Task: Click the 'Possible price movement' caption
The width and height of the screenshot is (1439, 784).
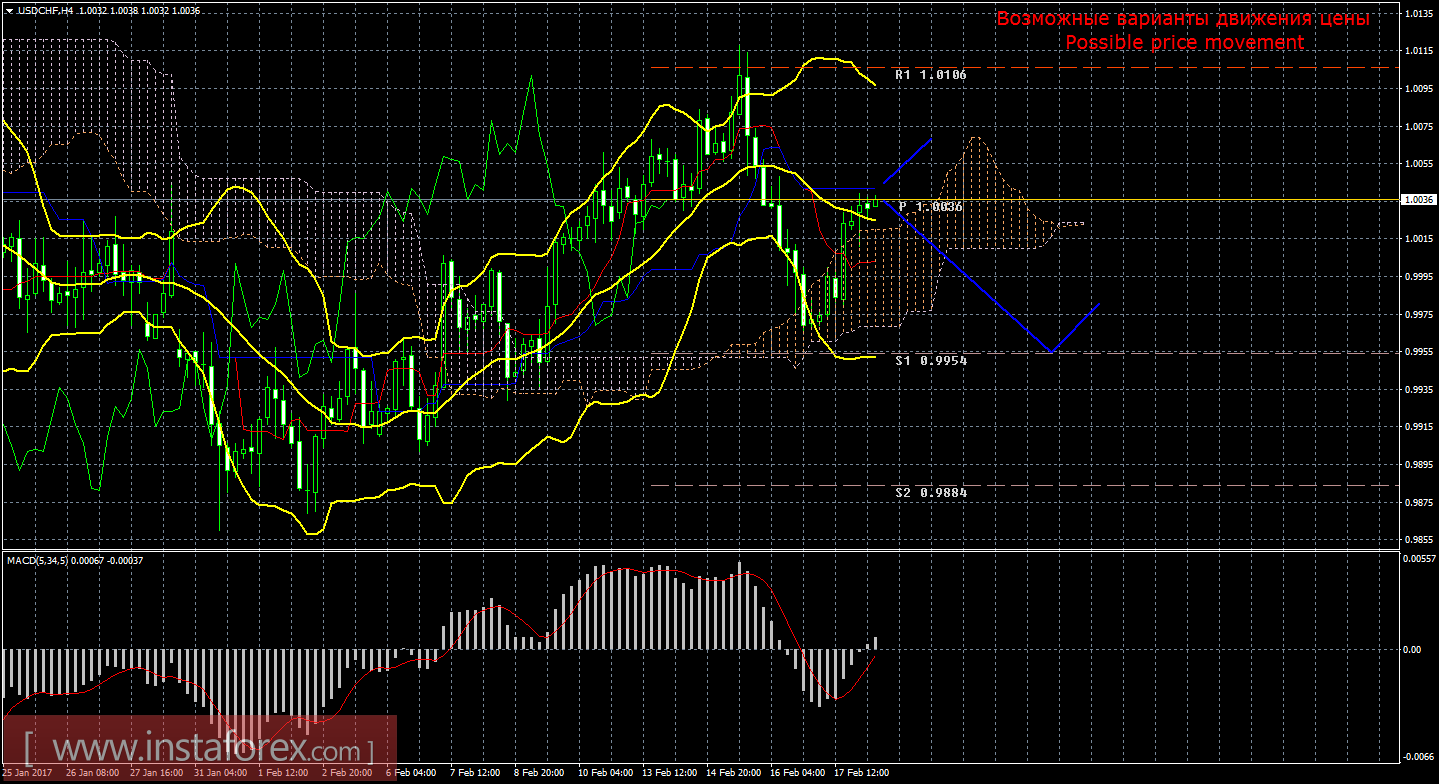Action: click(x=1184, y=42)
